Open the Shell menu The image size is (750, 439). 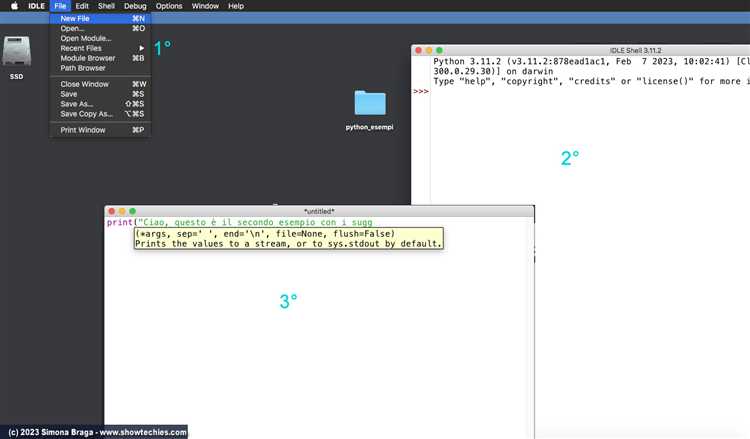pos(106,6)
